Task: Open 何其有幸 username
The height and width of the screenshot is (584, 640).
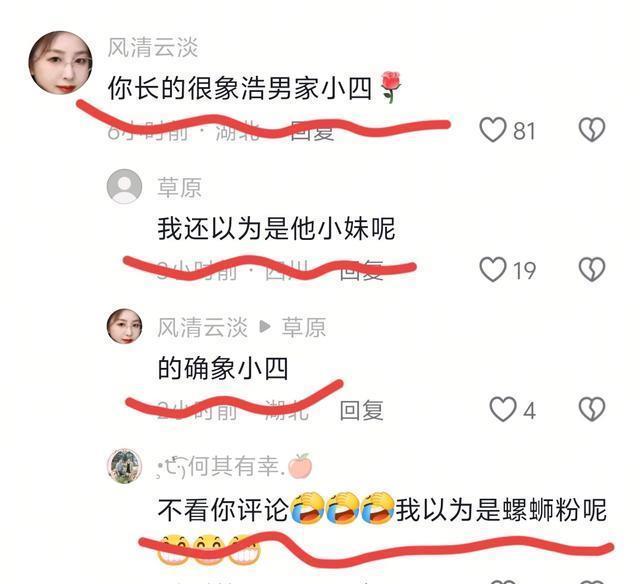Action: click(x=235, y=466)
